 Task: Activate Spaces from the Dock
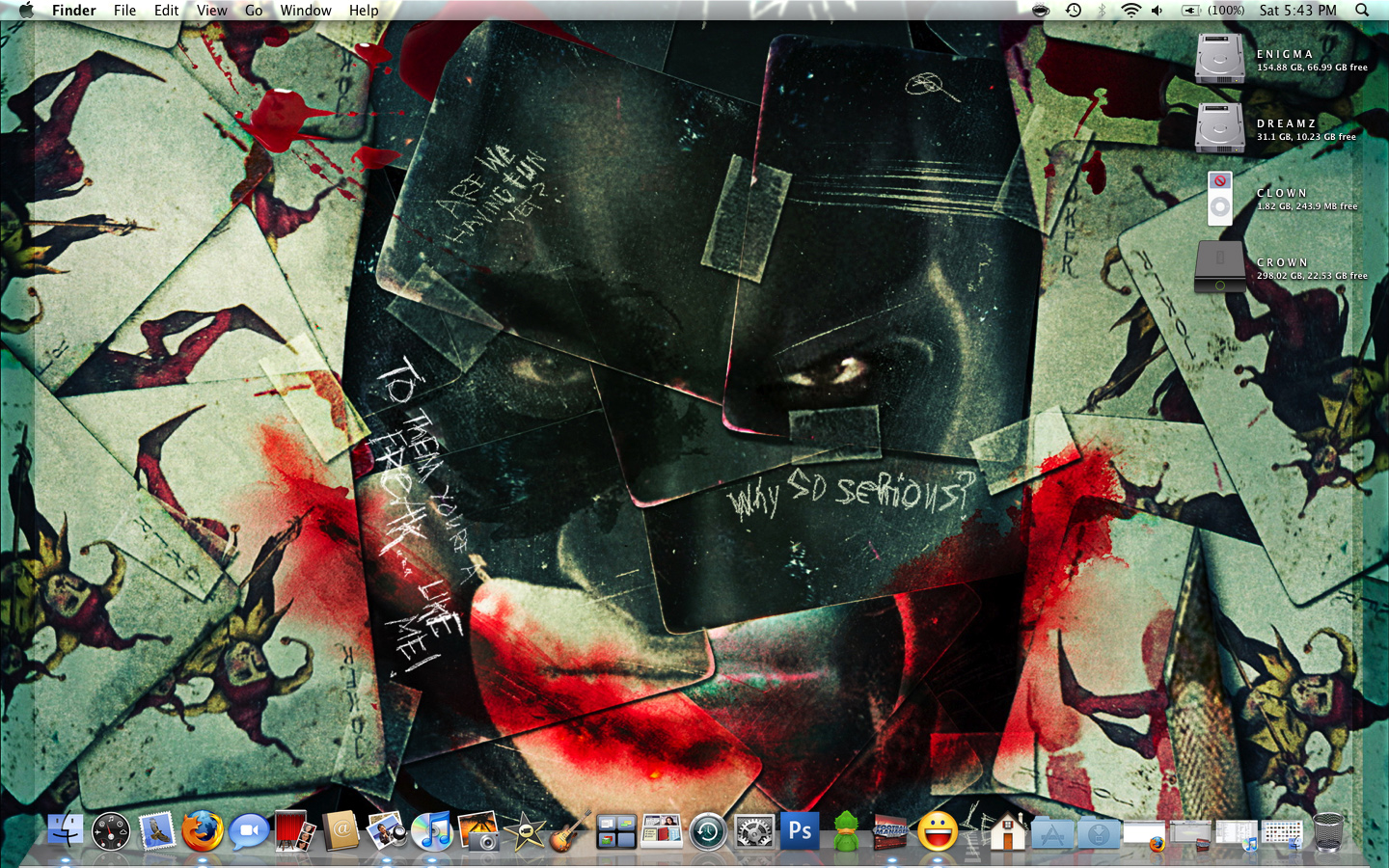(x=616, y=831)
